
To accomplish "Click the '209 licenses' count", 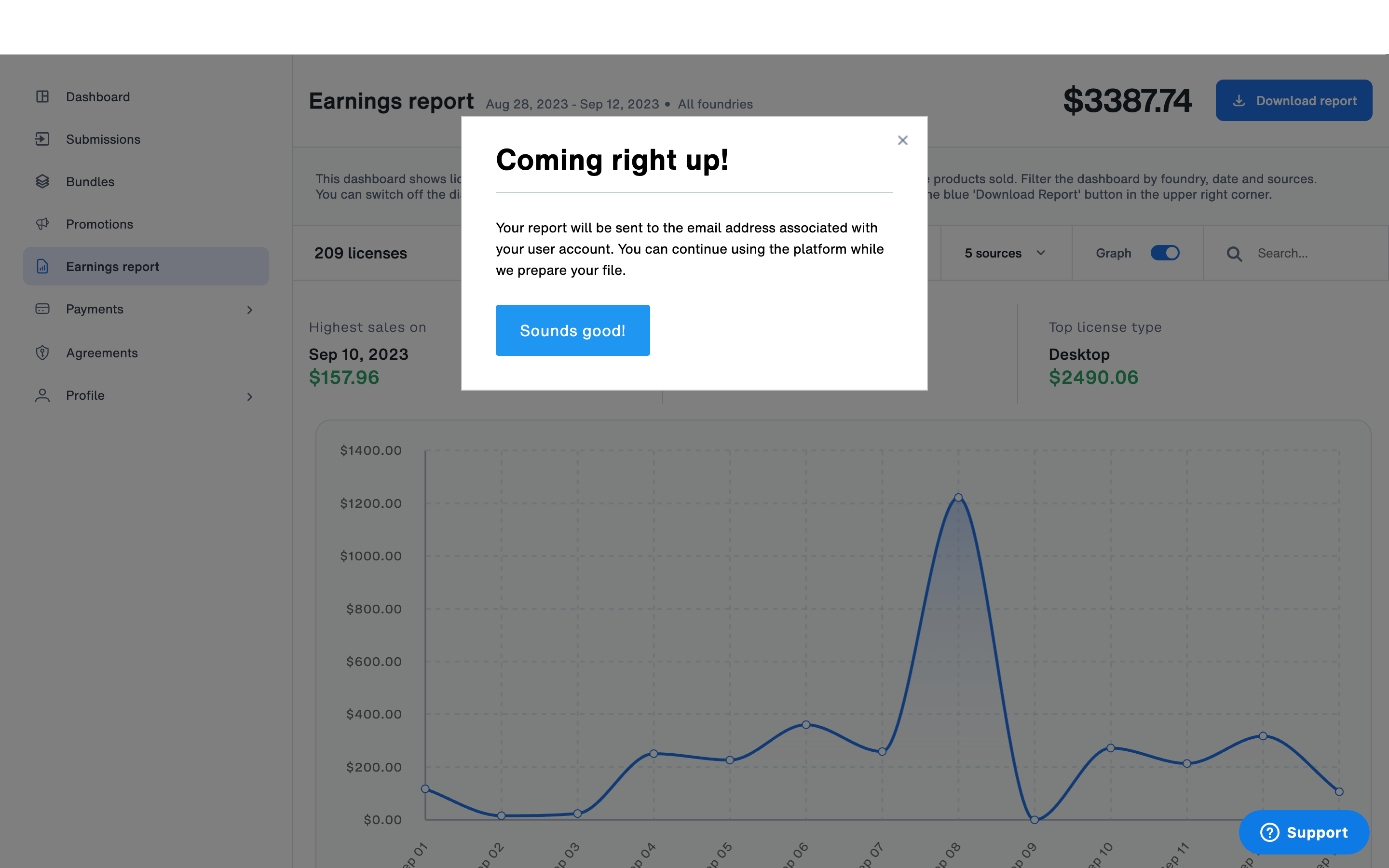I will coord(360,253).
